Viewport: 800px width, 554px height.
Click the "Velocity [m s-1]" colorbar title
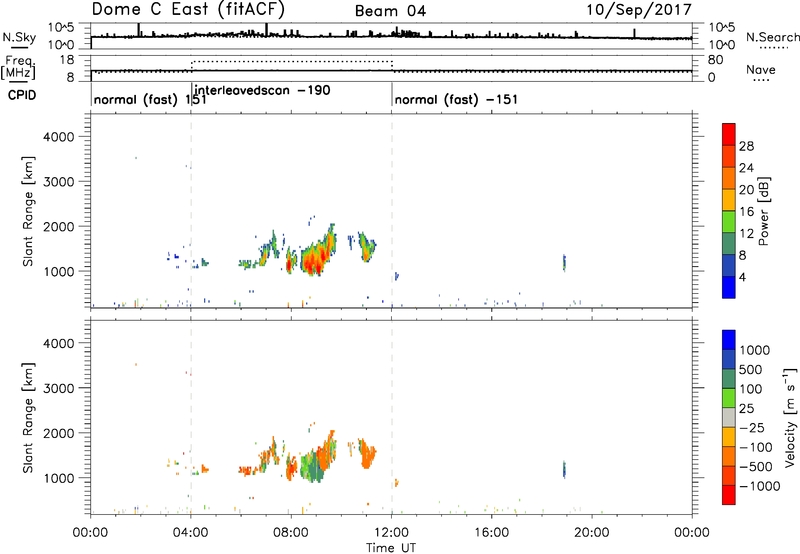[790, 417]
